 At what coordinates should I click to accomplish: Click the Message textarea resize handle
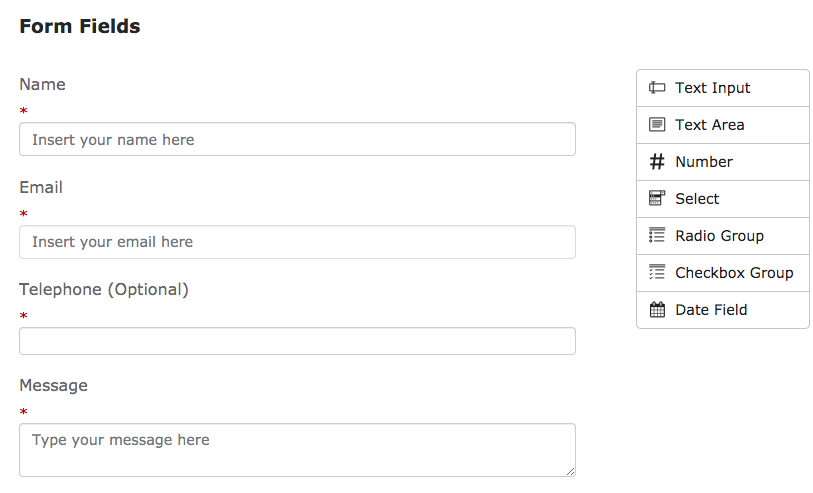coord(570,471)
